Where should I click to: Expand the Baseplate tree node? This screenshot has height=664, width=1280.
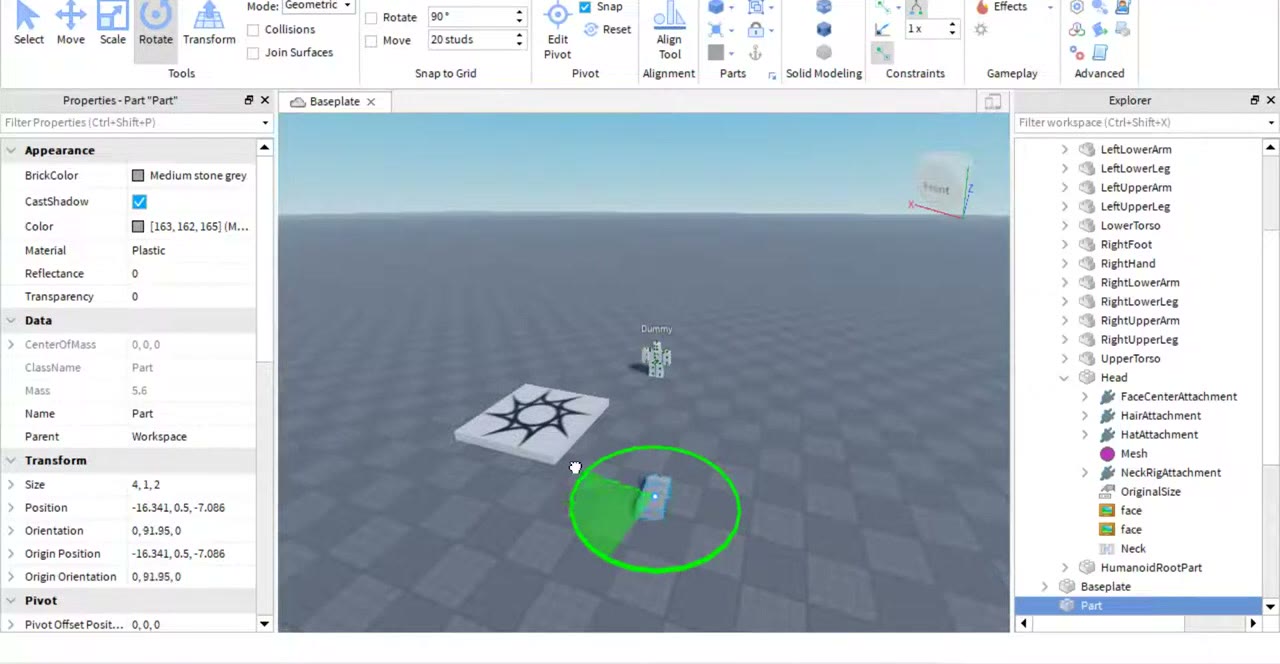pyautogui.click(x=1044, y=587)
